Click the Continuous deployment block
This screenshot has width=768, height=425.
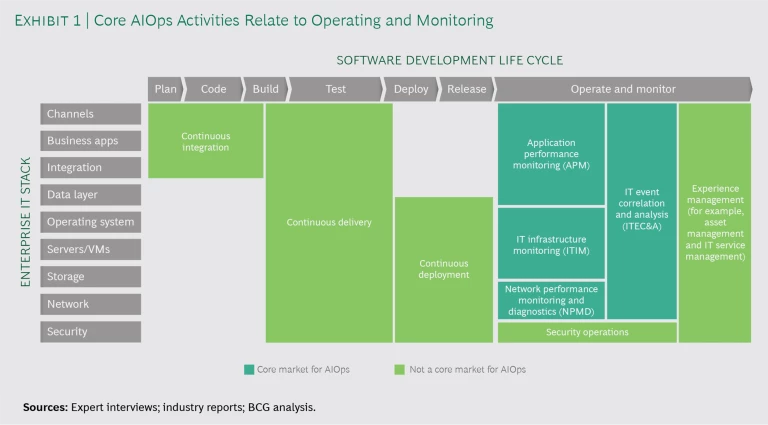pos(443,269)
